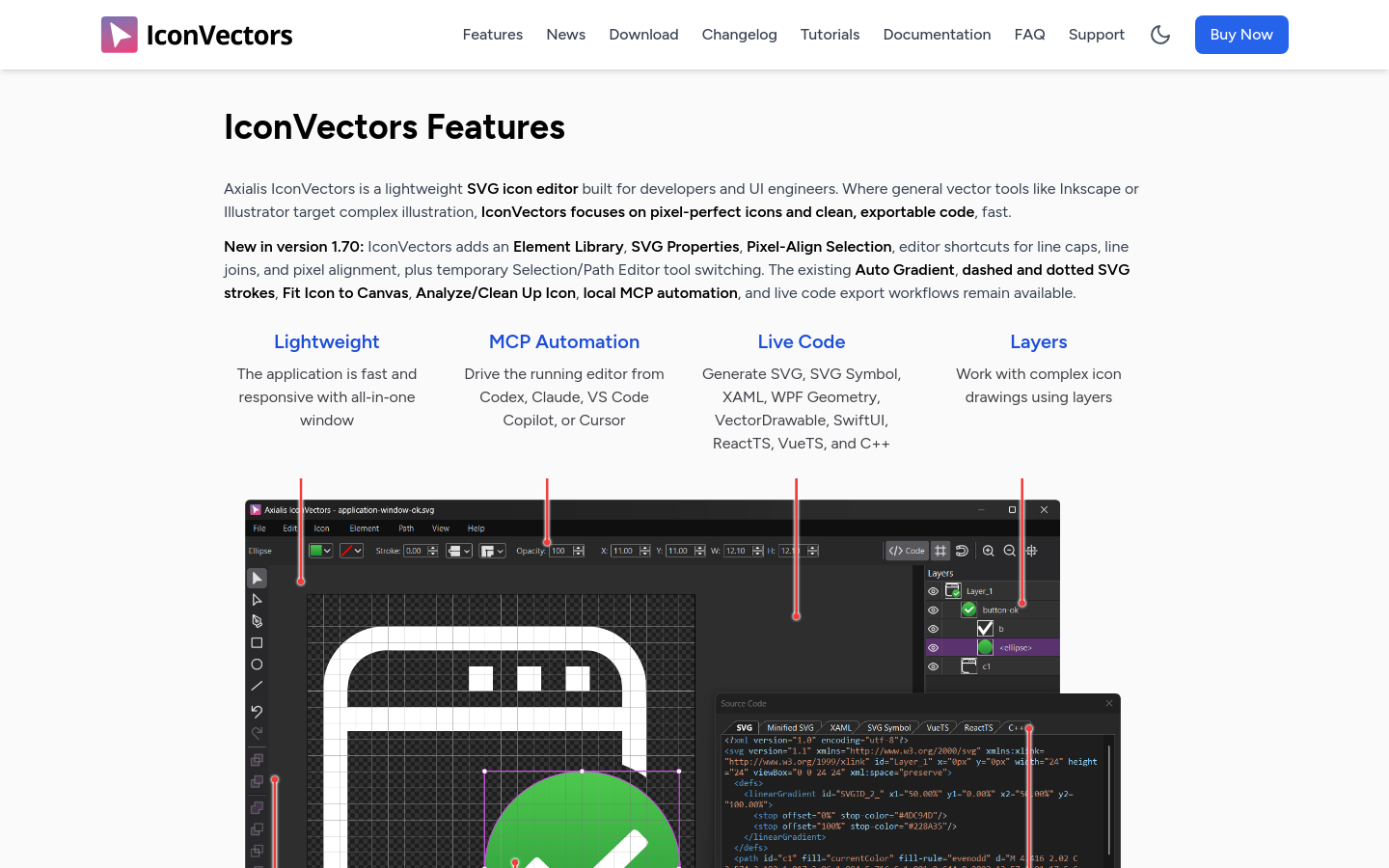Click the Stroke width stepper arrows

tap(433, 551)
